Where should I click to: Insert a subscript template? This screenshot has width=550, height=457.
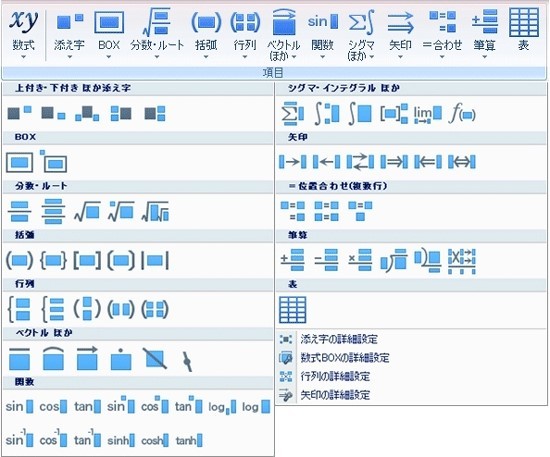(53, 113)
